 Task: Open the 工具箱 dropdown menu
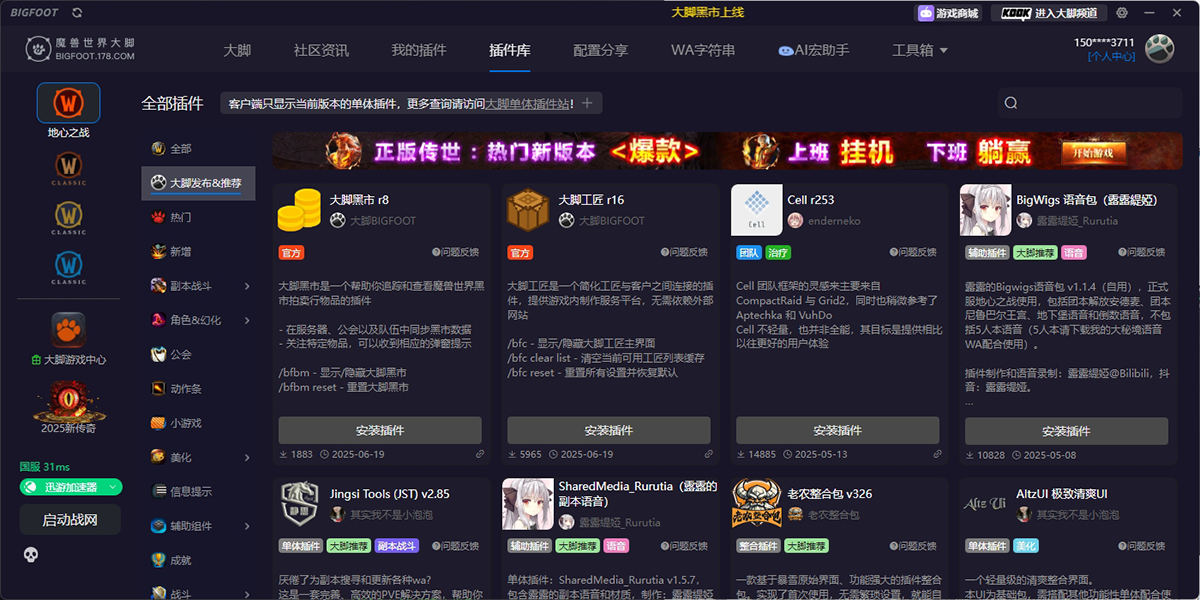[x=918, y=48]
